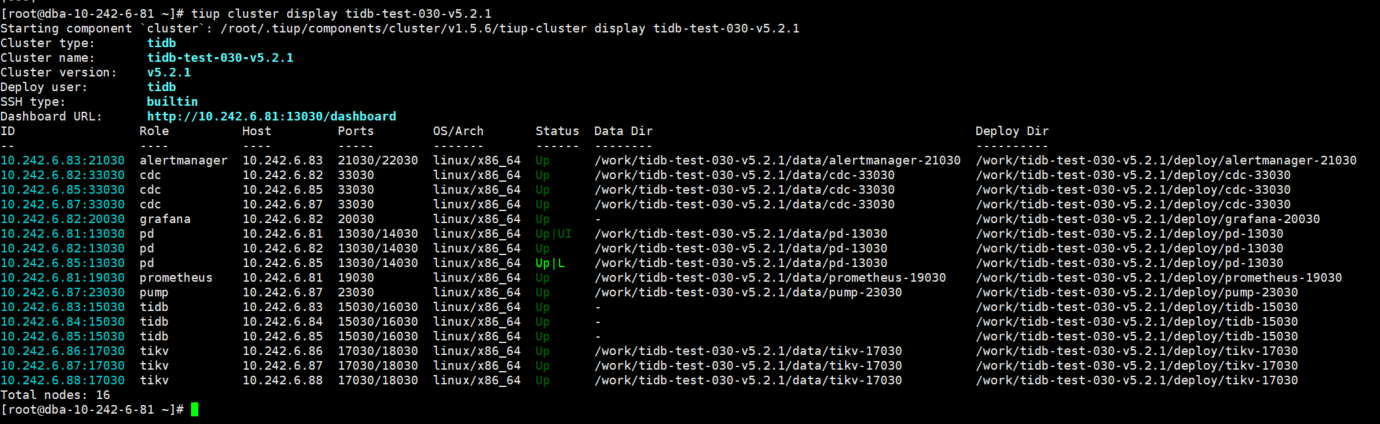
Task: Click ID 10.242.6.84:15030 tidb entry
Action: click(62, 322)
